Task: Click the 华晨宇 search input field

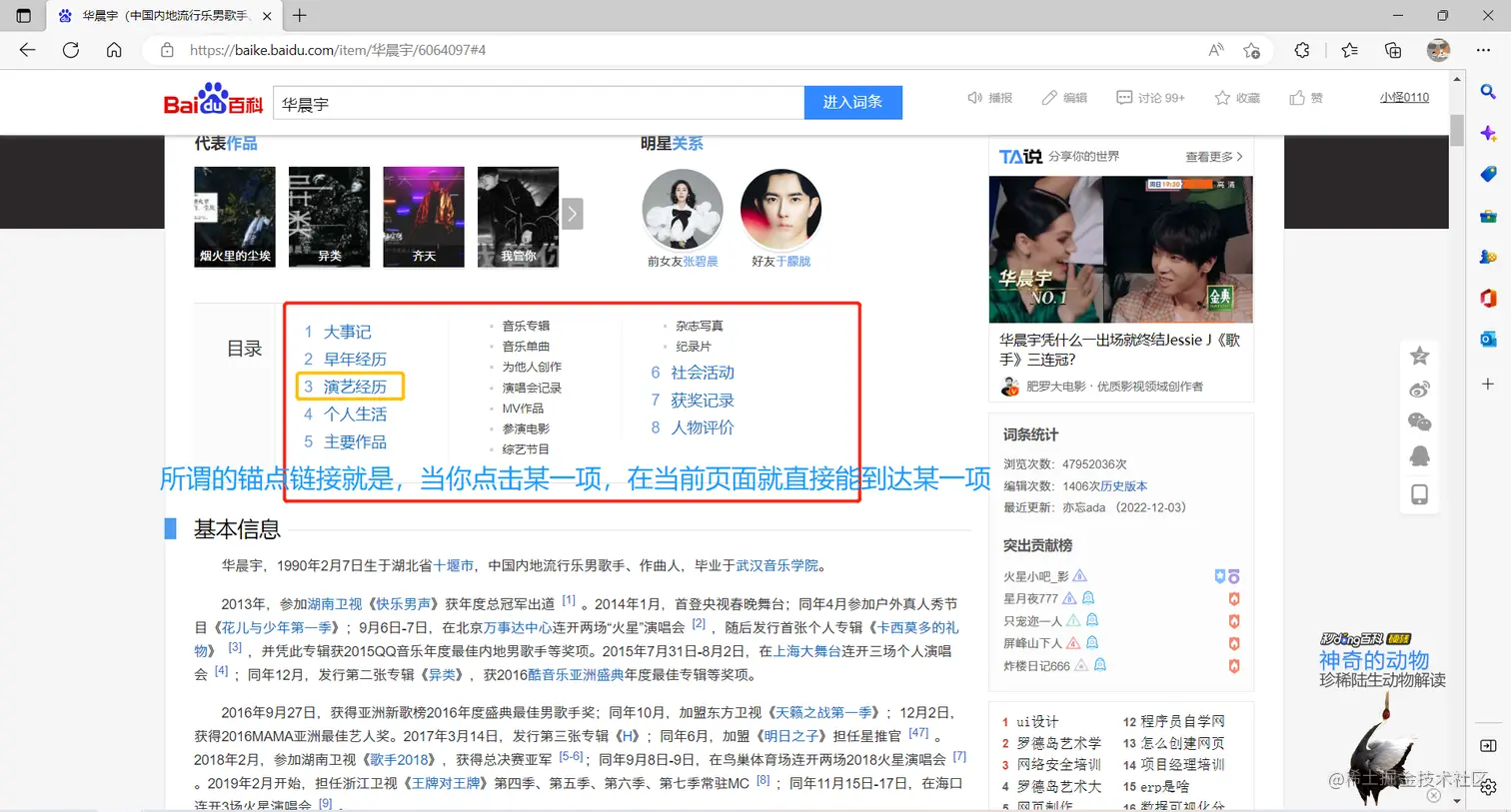Action: (539, 103)
